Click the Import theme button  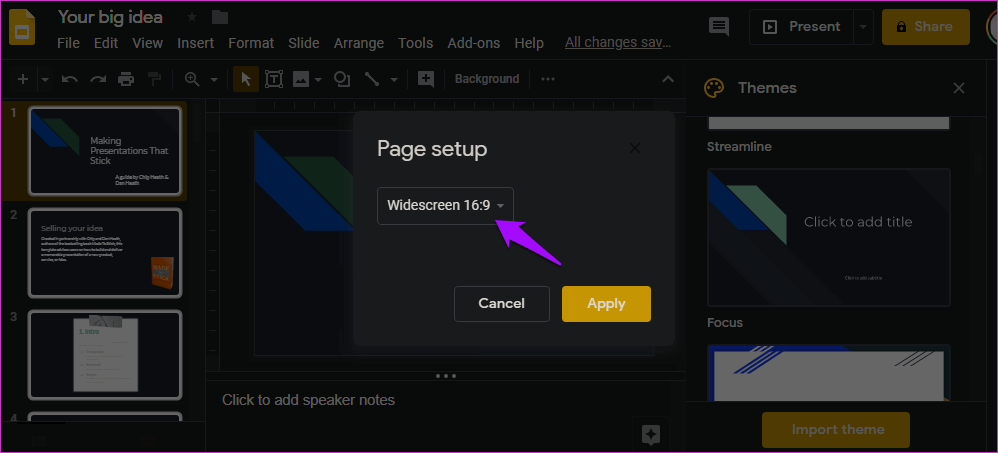(836, 429)
